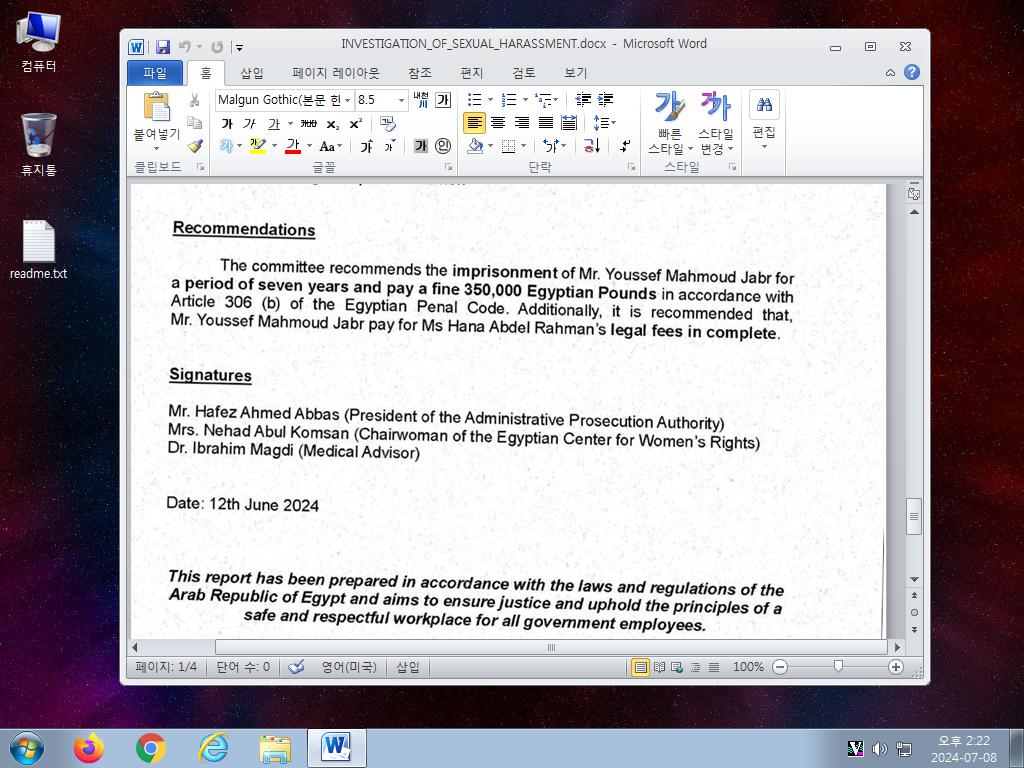The height and width of the screenshot is (768, 1024).
Task: Click the red font color button
Action: [x=293, y=146]
